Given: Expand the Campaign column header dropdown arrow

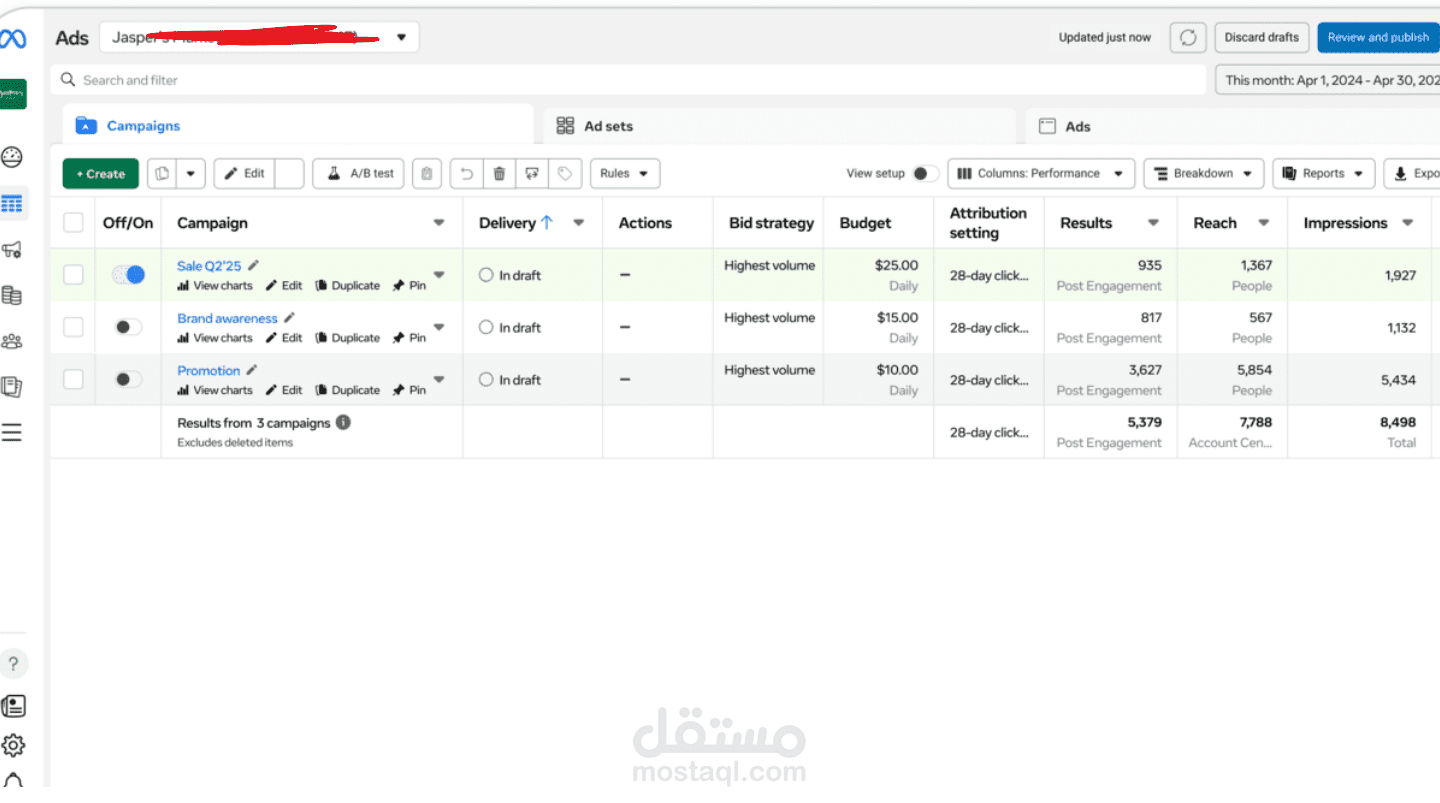Looking at the screenshot, I should [438, 223].
